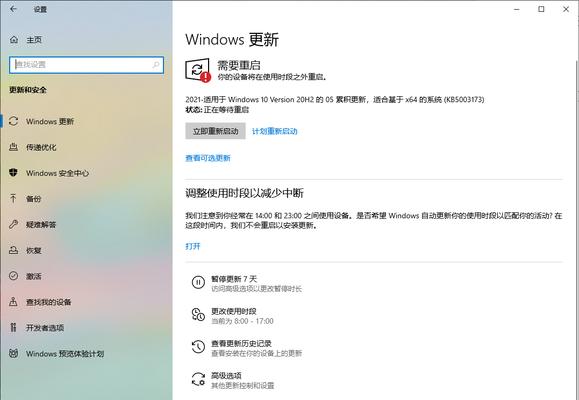Open 疑难解答 page
The height and width of the screenshot is (400, 579).
[x=86, y=224]
